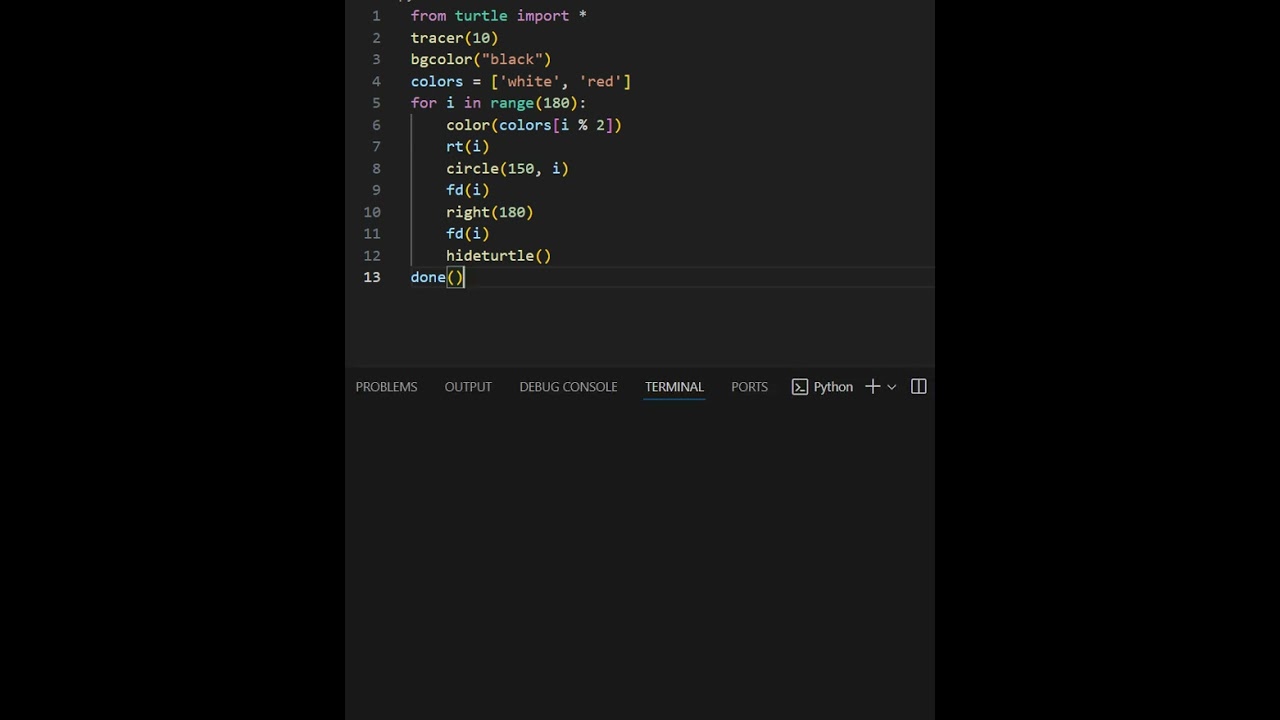Screen dimensions: 1280x720
Task: Click line number 5 in the gutter
Action: click(x=376, y=103)
